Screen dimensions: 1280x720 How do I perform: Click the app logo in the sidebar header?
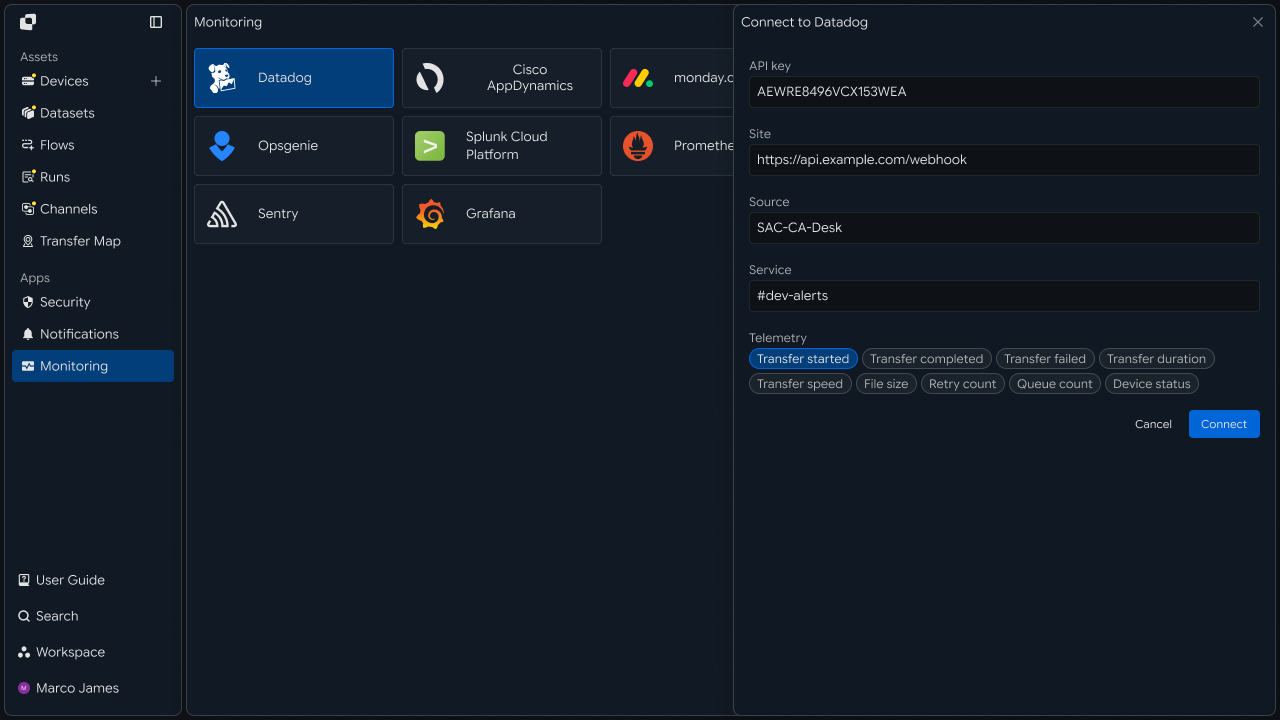(x=28, y=22)
